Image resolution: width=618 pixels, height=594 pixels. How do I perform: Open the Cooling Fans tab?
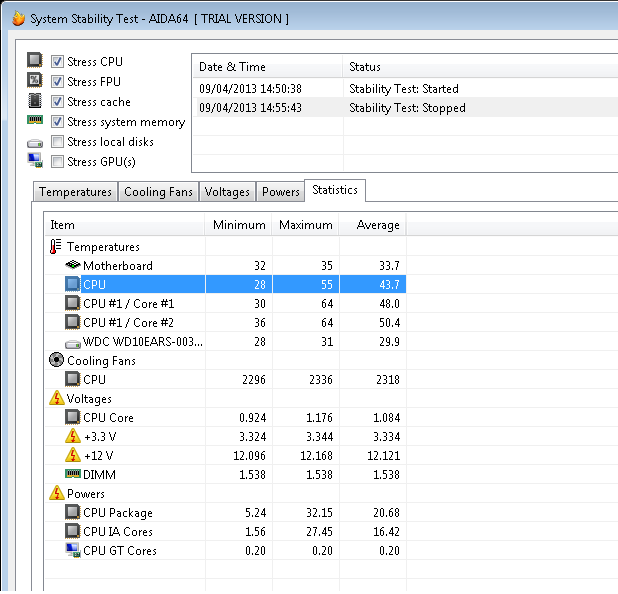pyautogui.click(x=158, y=192)
